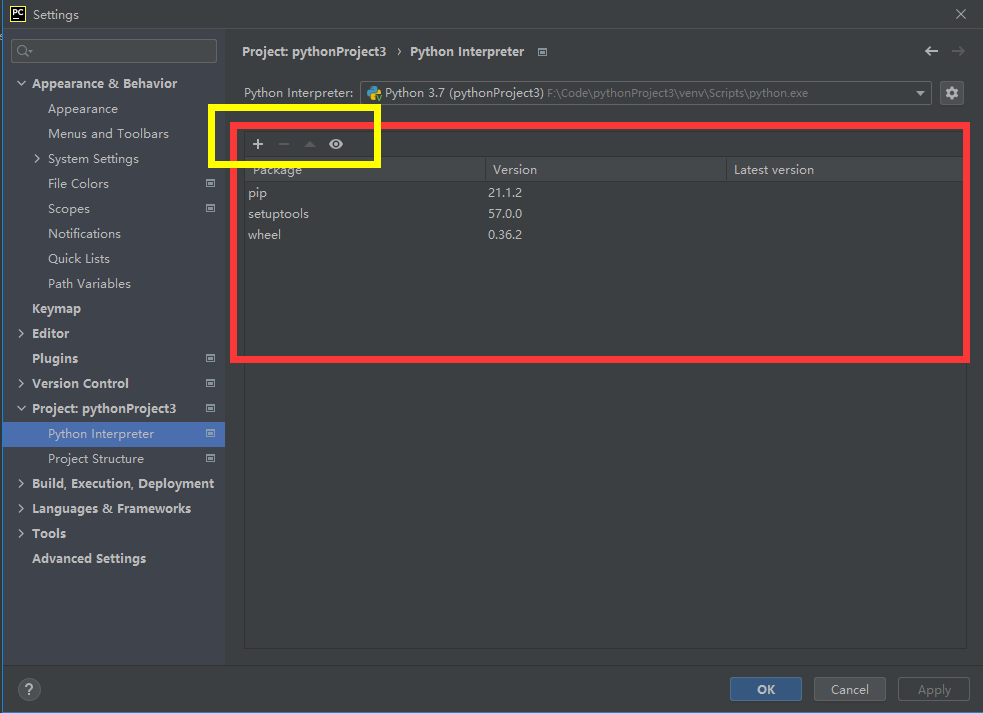This screenshot has width=983, height=713.
Task: Collapse the Project: pythonProject3 section
Action: tap(21, 408)
